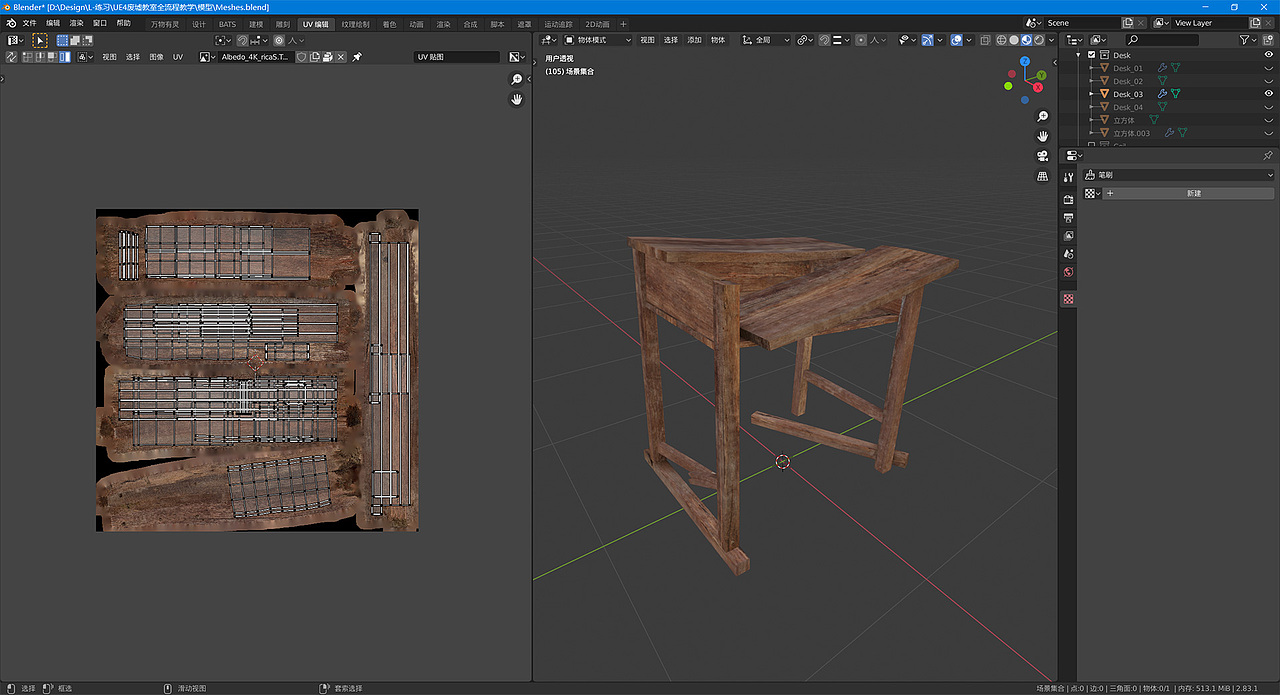Toggle visibility of the Desk collection
The width and height of the screenshot is (1280, 695).
point(1268,55)
